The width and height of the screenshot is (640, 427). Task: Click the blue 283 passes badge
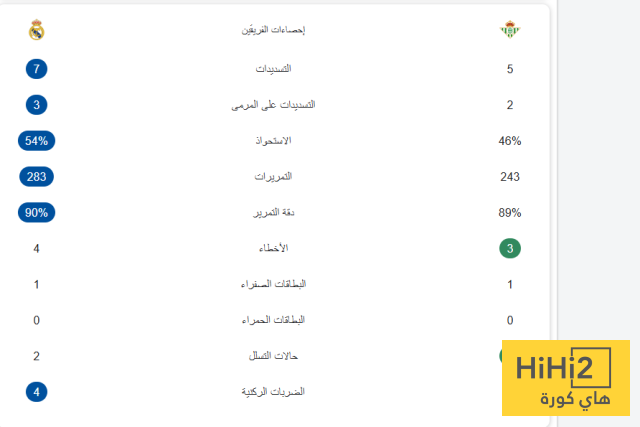37,177
